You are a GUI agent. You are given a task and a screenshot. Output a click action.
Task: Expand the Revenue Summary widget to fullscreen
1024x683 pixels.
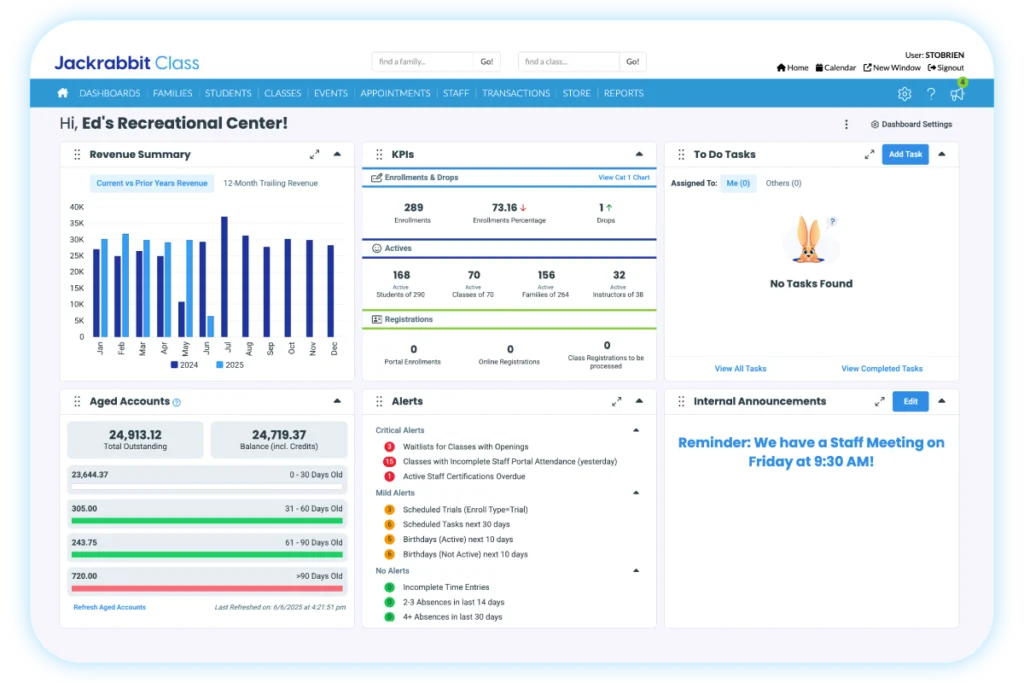(x=315, y=155)
